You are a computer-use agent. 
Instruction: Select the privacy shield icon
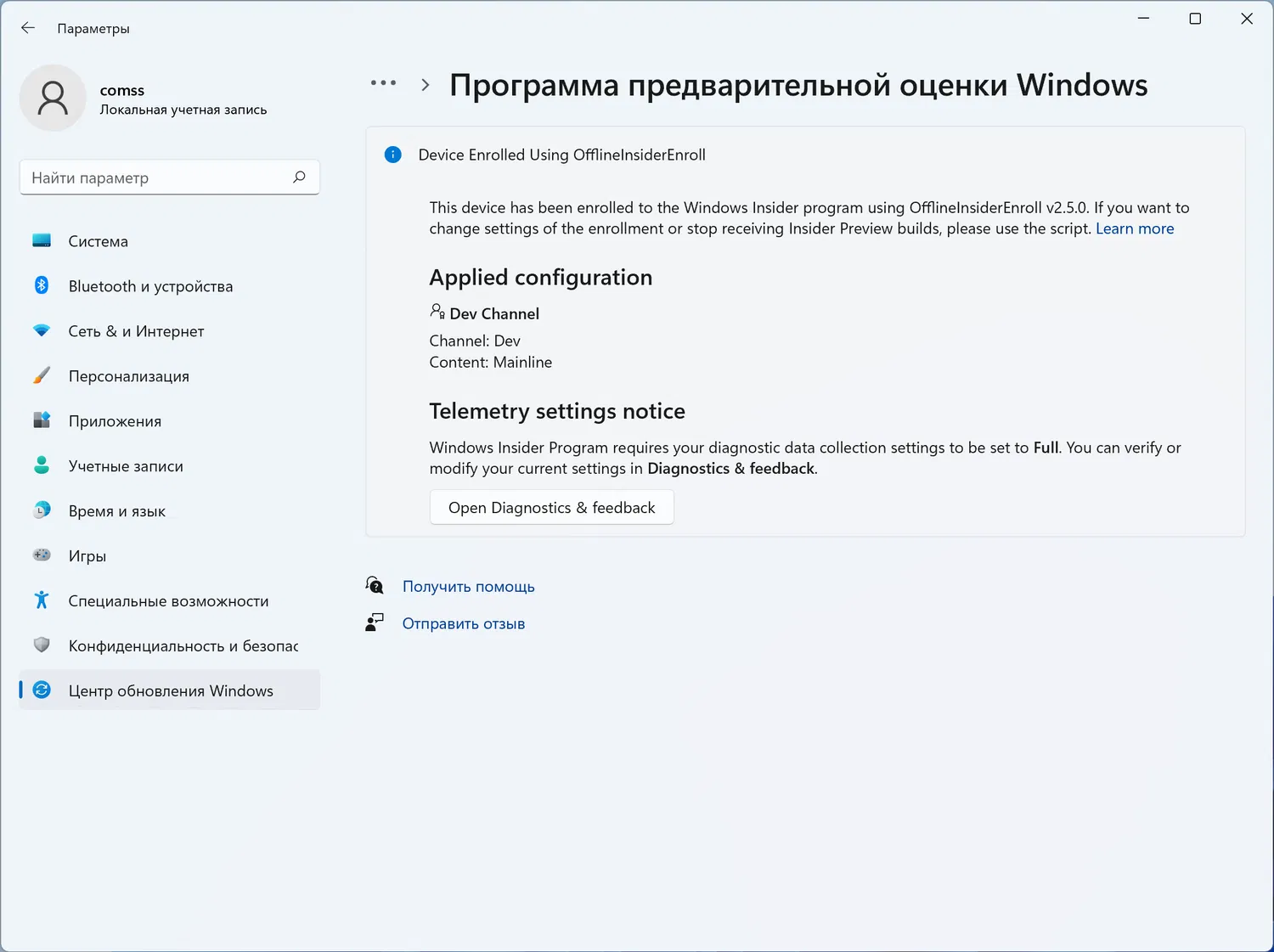(x=42, y=645)
